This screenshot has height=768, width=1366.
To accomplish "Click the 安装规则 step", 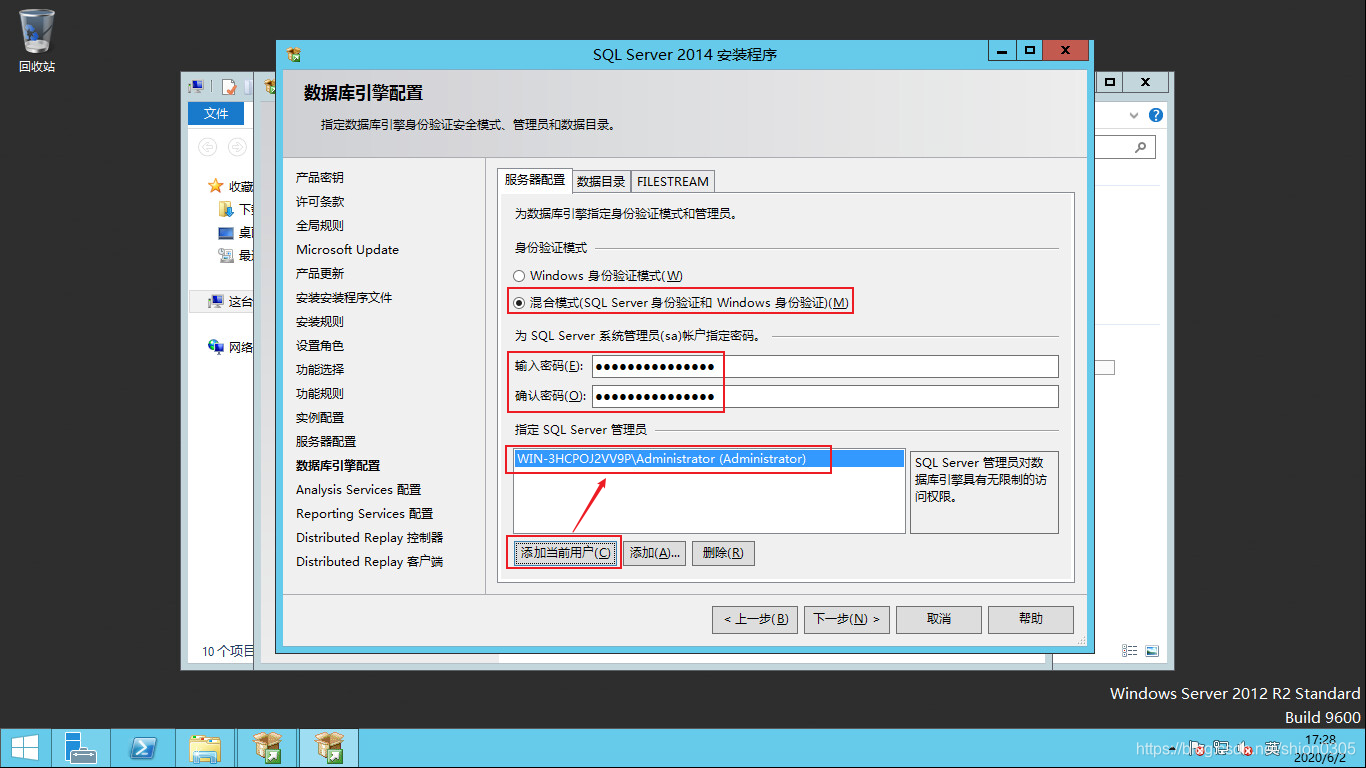I will click(320, 322).
